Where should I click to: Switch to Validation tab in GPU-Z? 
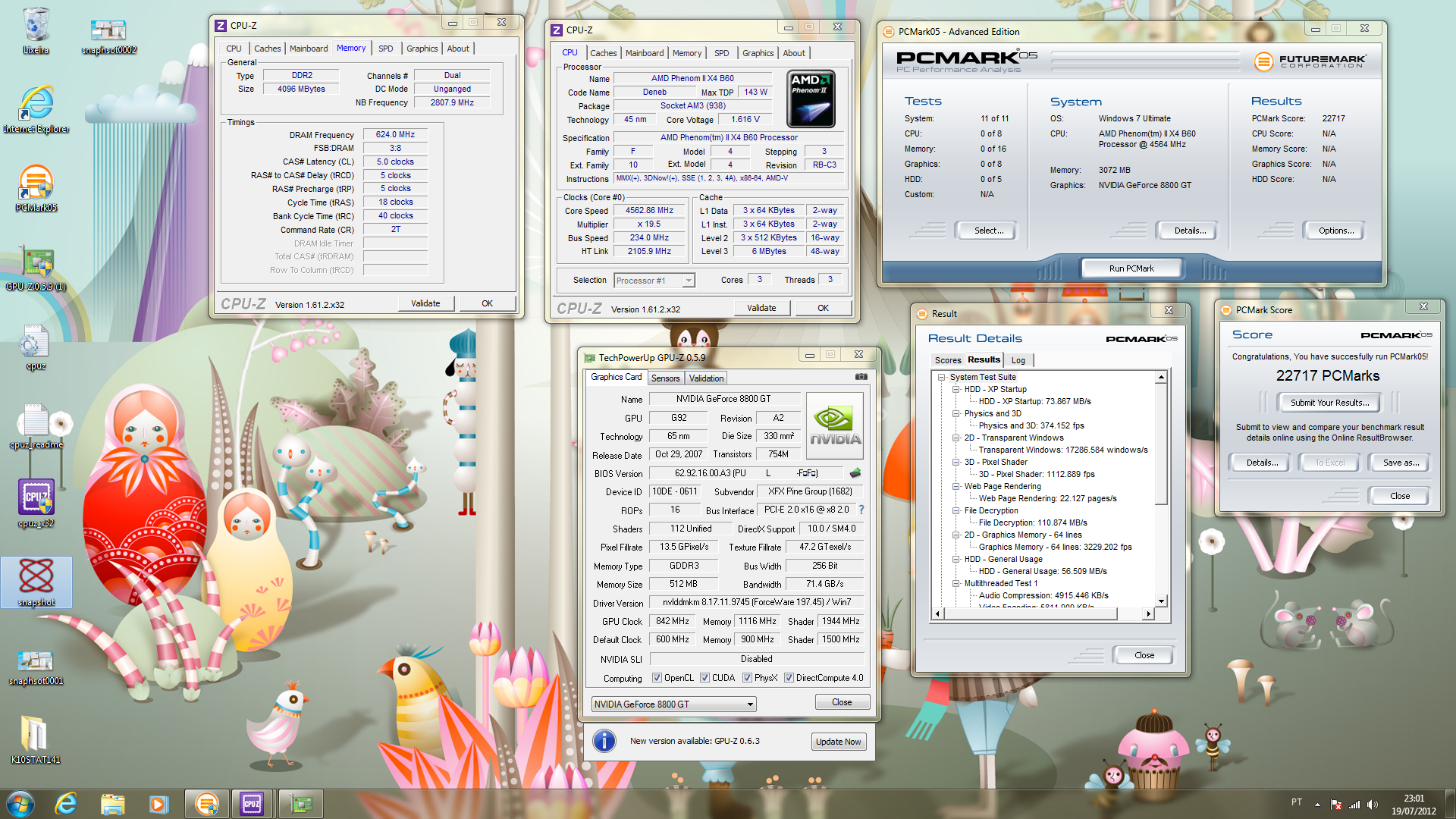tap(706, 378)
